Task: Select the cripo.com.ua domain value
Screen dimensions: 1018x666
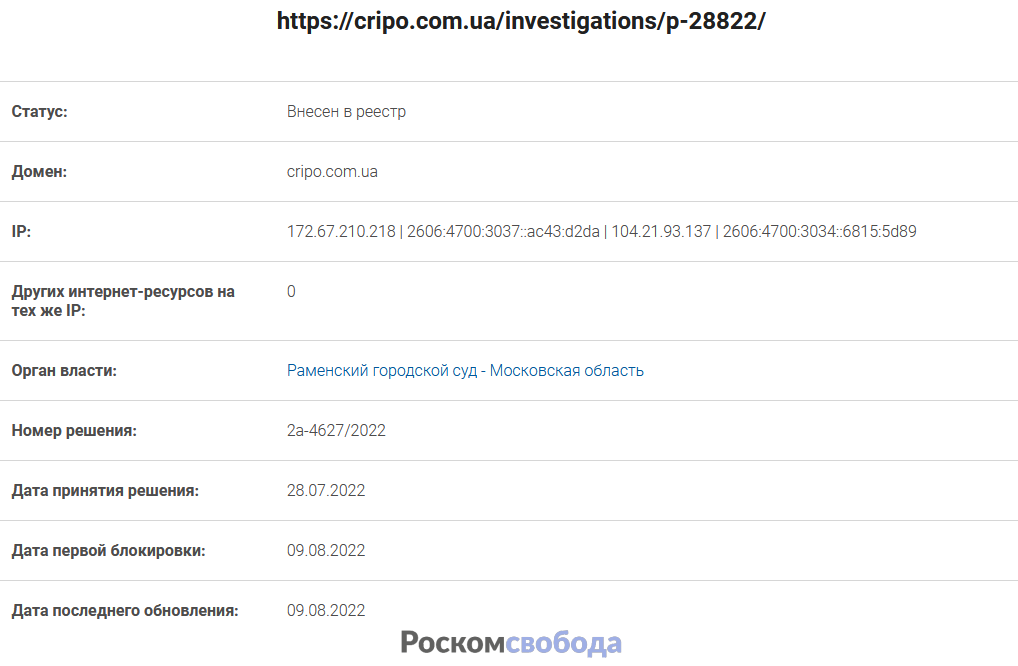Action: point(332,172)
